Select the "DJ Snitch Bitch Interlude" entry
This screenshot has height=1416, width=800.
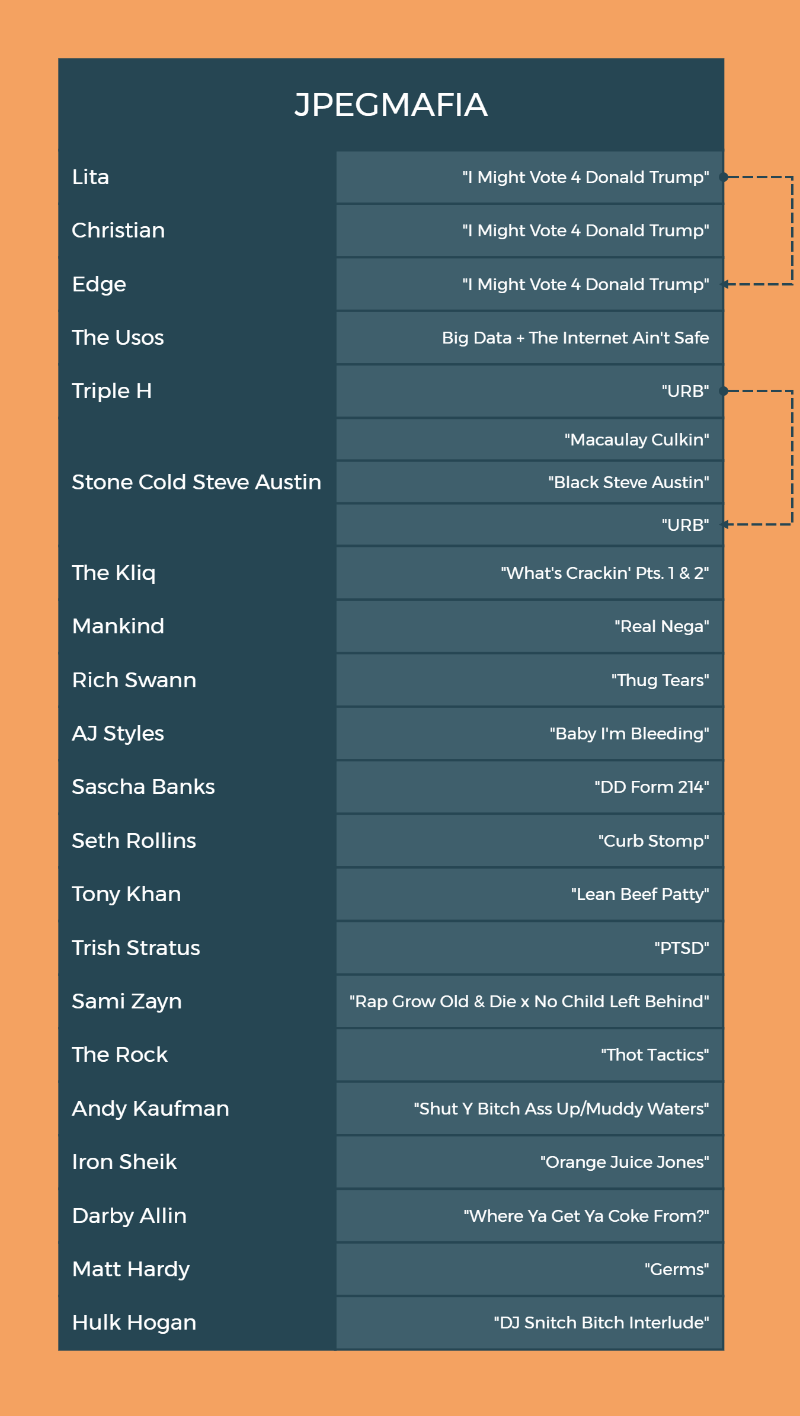601,1323
